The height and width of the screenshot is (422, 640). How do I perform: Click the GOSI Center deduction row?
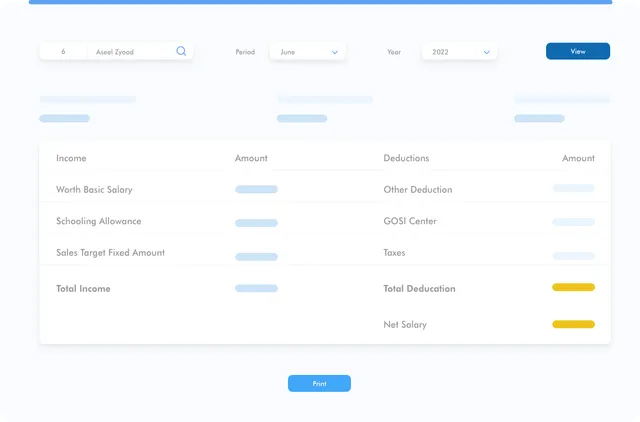coord(410,221)
